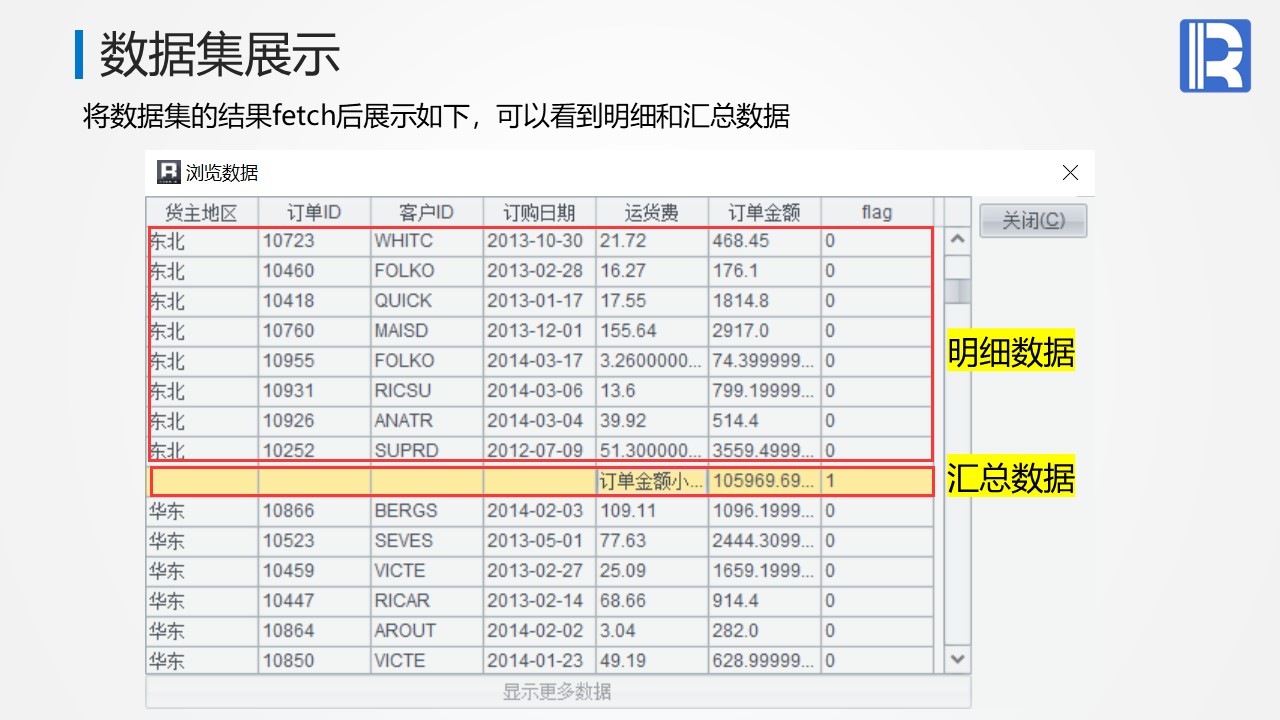Select the amount cell 514.4
The height and width of the screenshot is (720, 1280).
[765, 421]
